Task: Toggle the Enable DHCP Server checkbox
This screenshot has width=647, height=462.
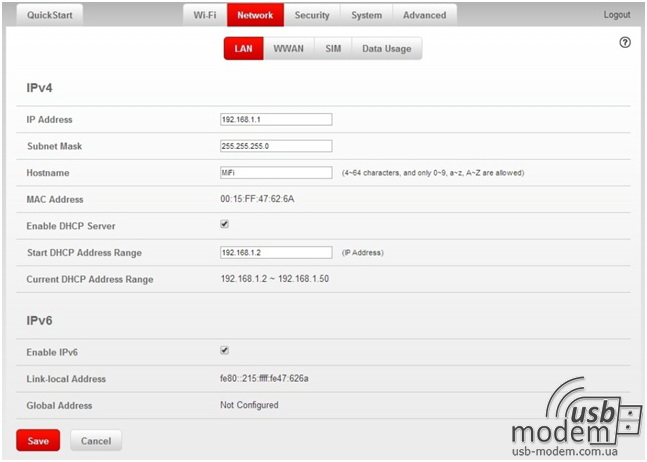Action: 224,224
